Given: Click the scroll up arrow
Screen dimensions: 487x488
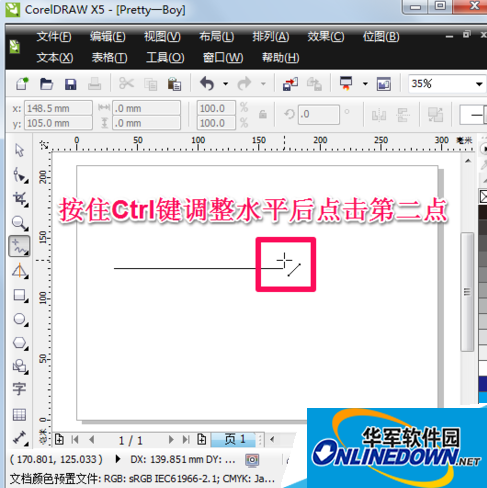Looking at the screenshot, I should 468,161.
